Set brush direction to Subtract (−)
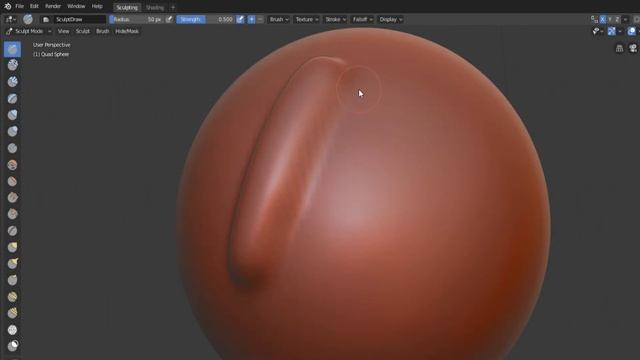Viewport: 640px width, 360px height. tap(260, 19)
